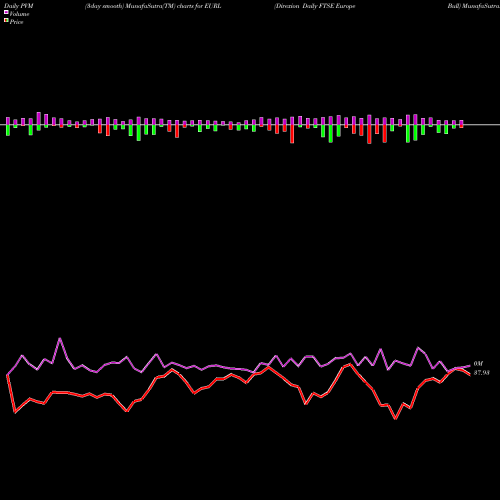
Task: Select the 'Price' legend label
Action: (x=16, y=22)
